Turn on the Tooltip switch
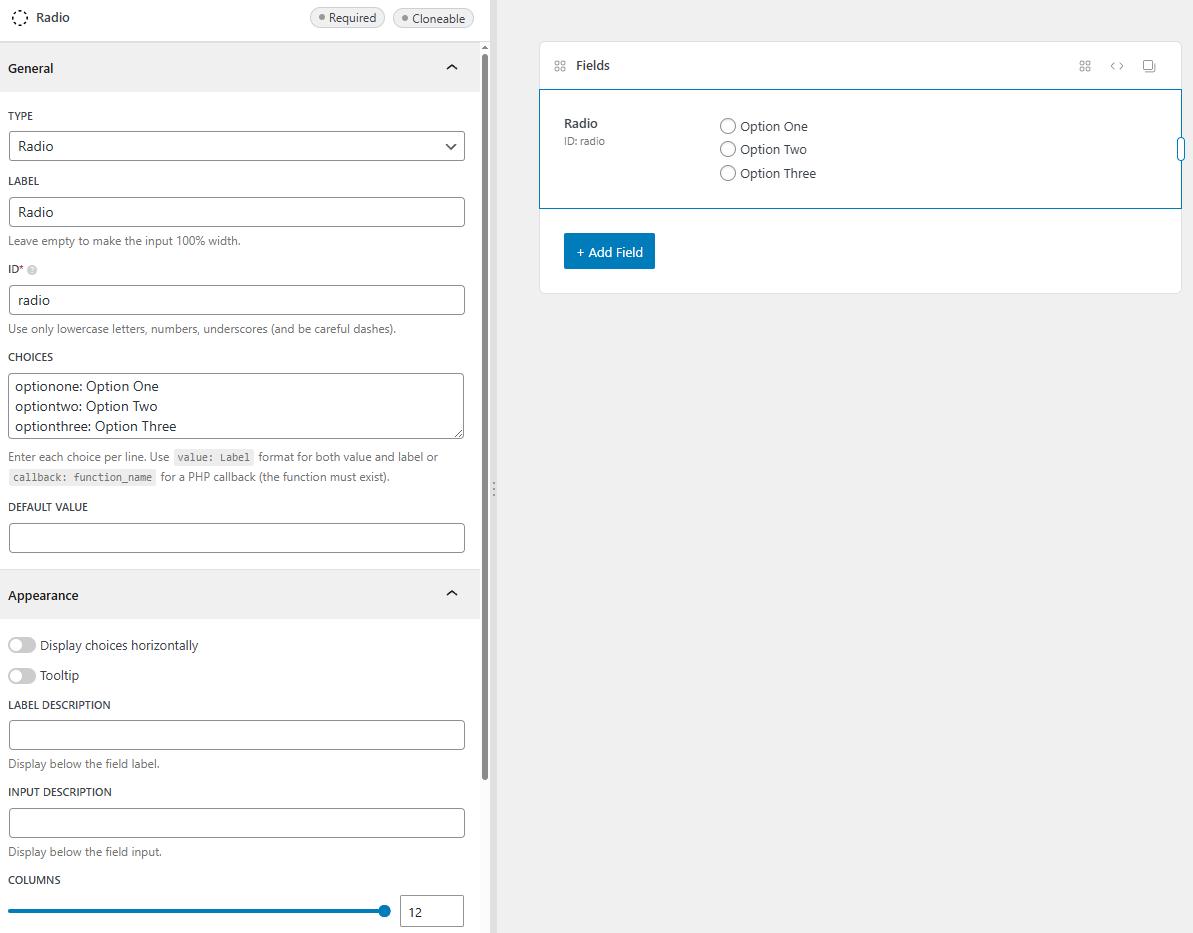The height and width of the screenshot is (933, 1193). click(22, 675)
